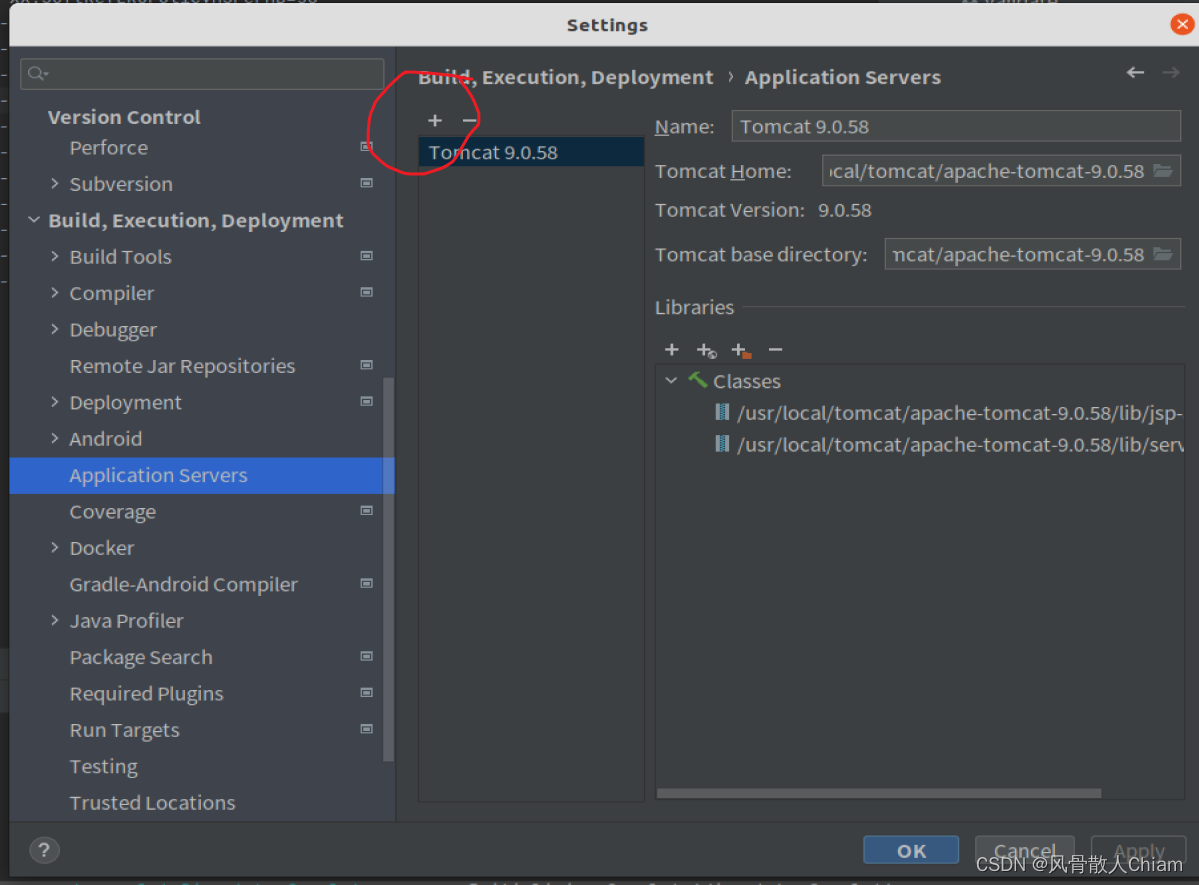Open the Perforce settings page

(109, 148)
